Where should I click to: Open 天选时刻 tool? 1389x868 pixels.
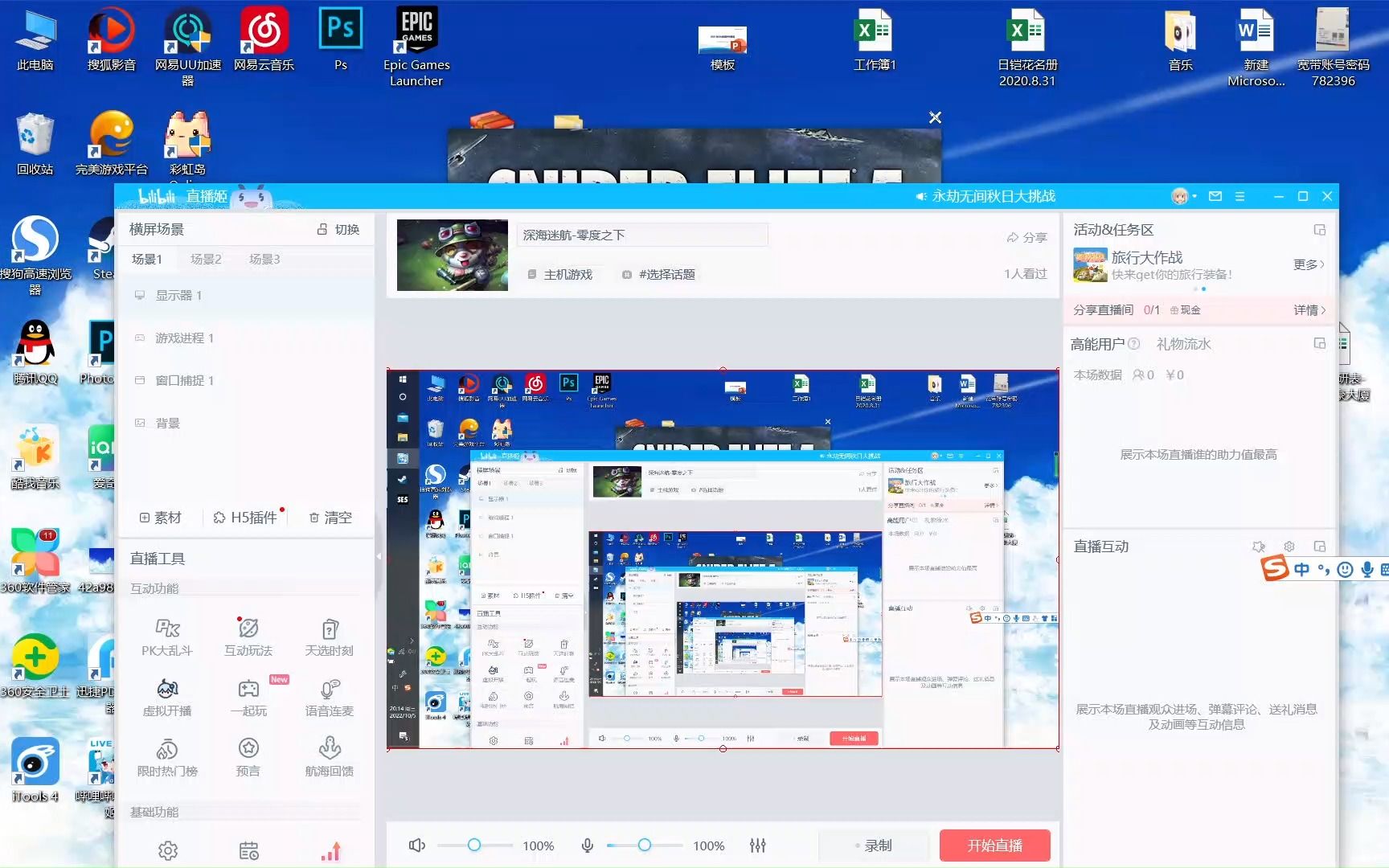coord(329,637)
